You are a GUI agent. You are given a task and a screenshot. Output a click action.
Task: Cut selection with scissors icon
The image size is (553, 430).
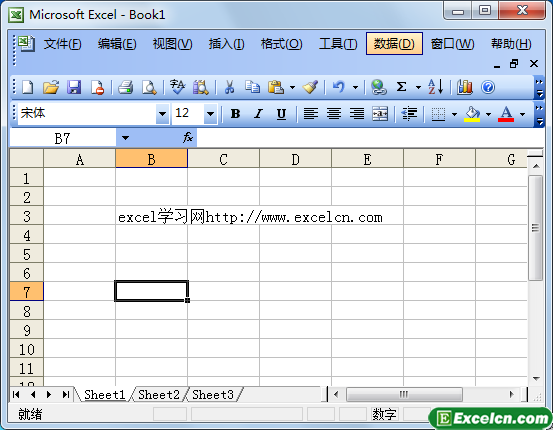pyautogui.click(x=229, y=87)
